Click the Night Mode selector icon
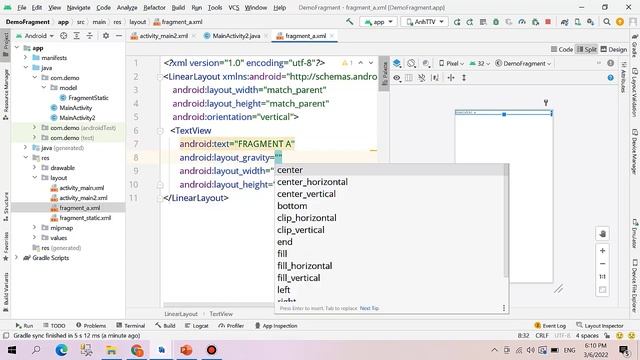 426,63
